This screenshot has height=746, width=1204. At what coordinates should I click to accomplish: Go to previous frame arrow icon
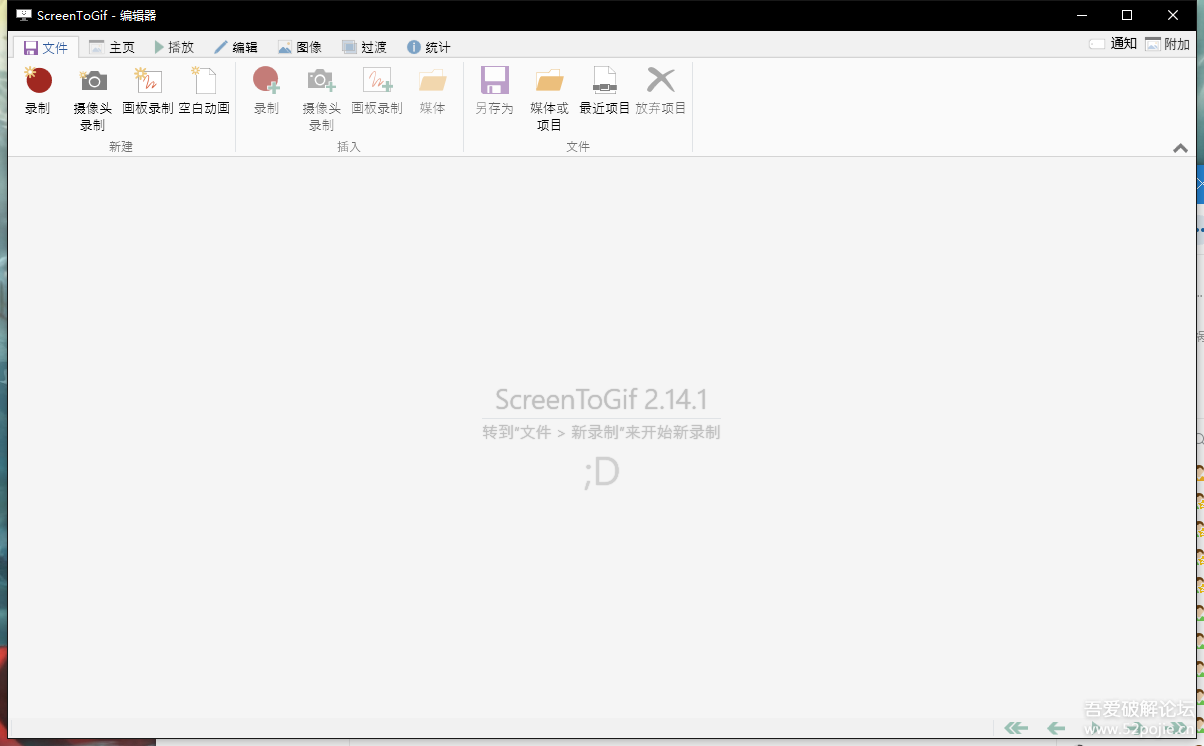(1056, 728)
